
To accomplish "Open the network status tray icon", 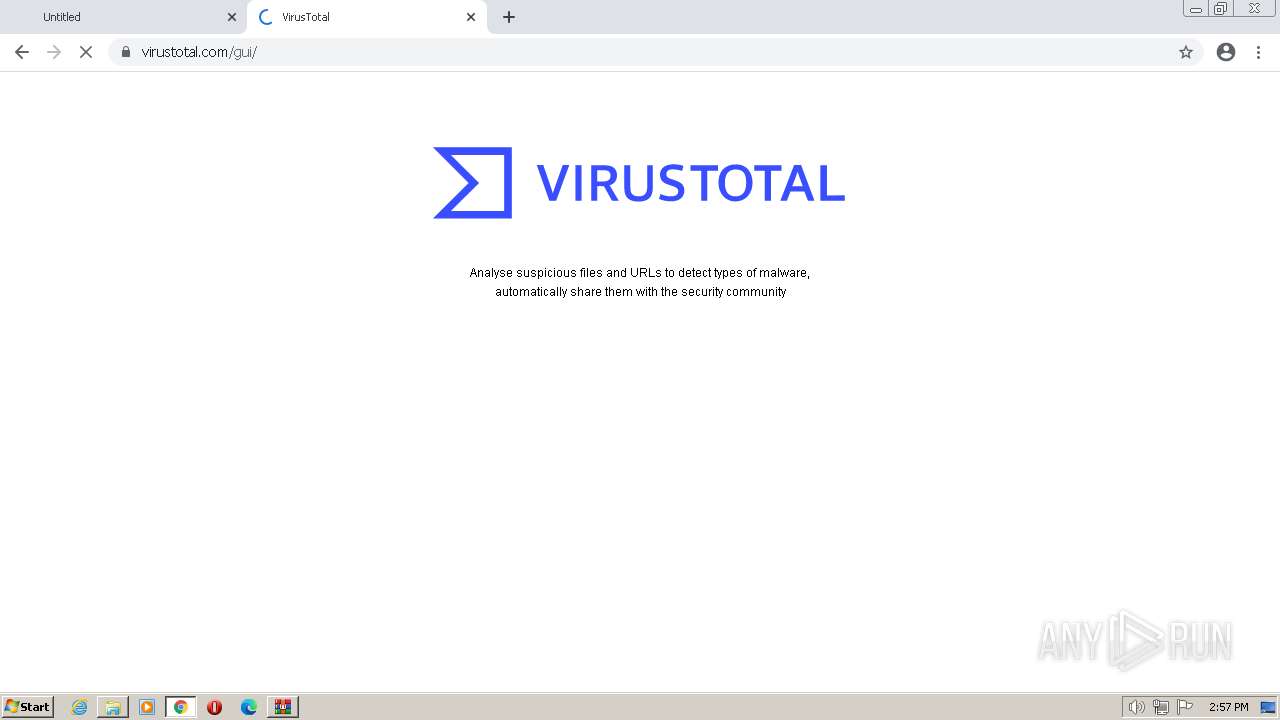I will point(1161,707).
